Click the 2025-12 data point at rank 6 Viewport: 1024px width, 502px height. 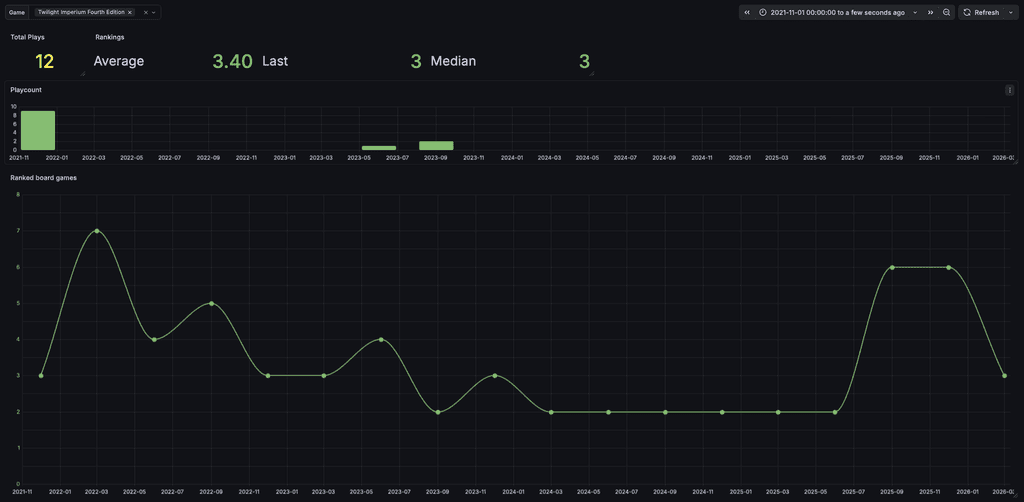pyautogui.click(x=948, y=267)
